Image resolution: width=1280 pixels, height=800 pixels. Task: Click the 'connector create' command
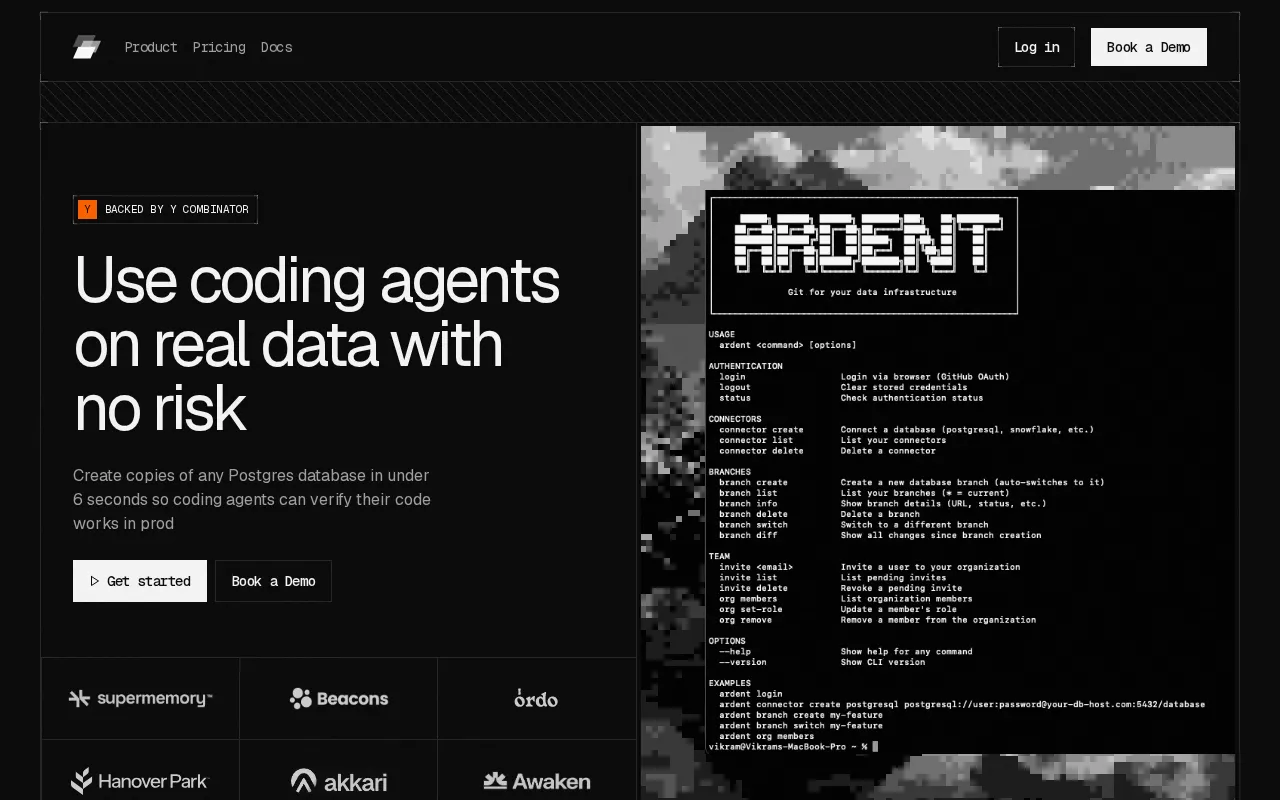[x=761, y=430]
